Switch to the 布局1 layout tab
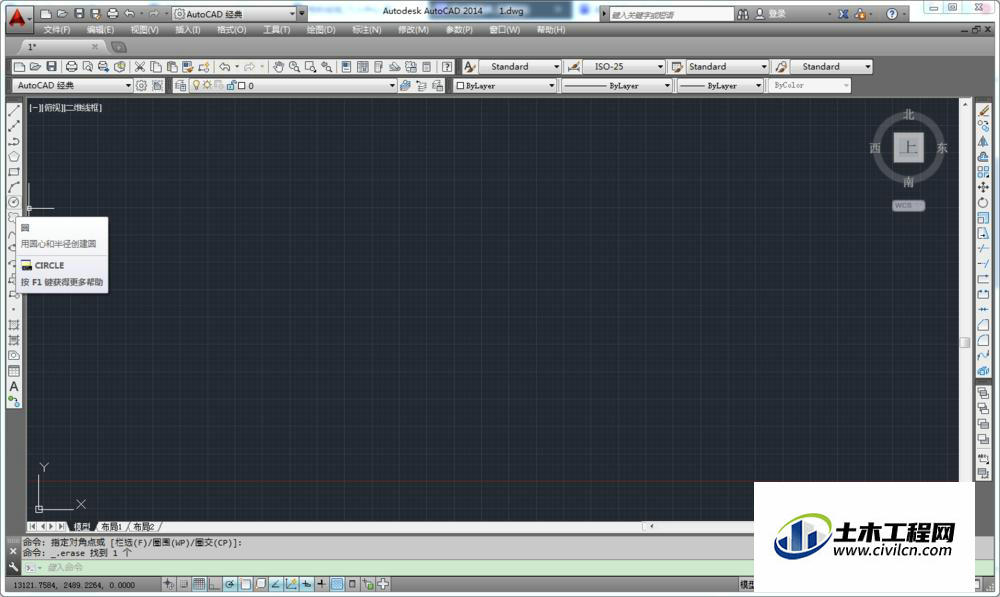 [112, 527]
